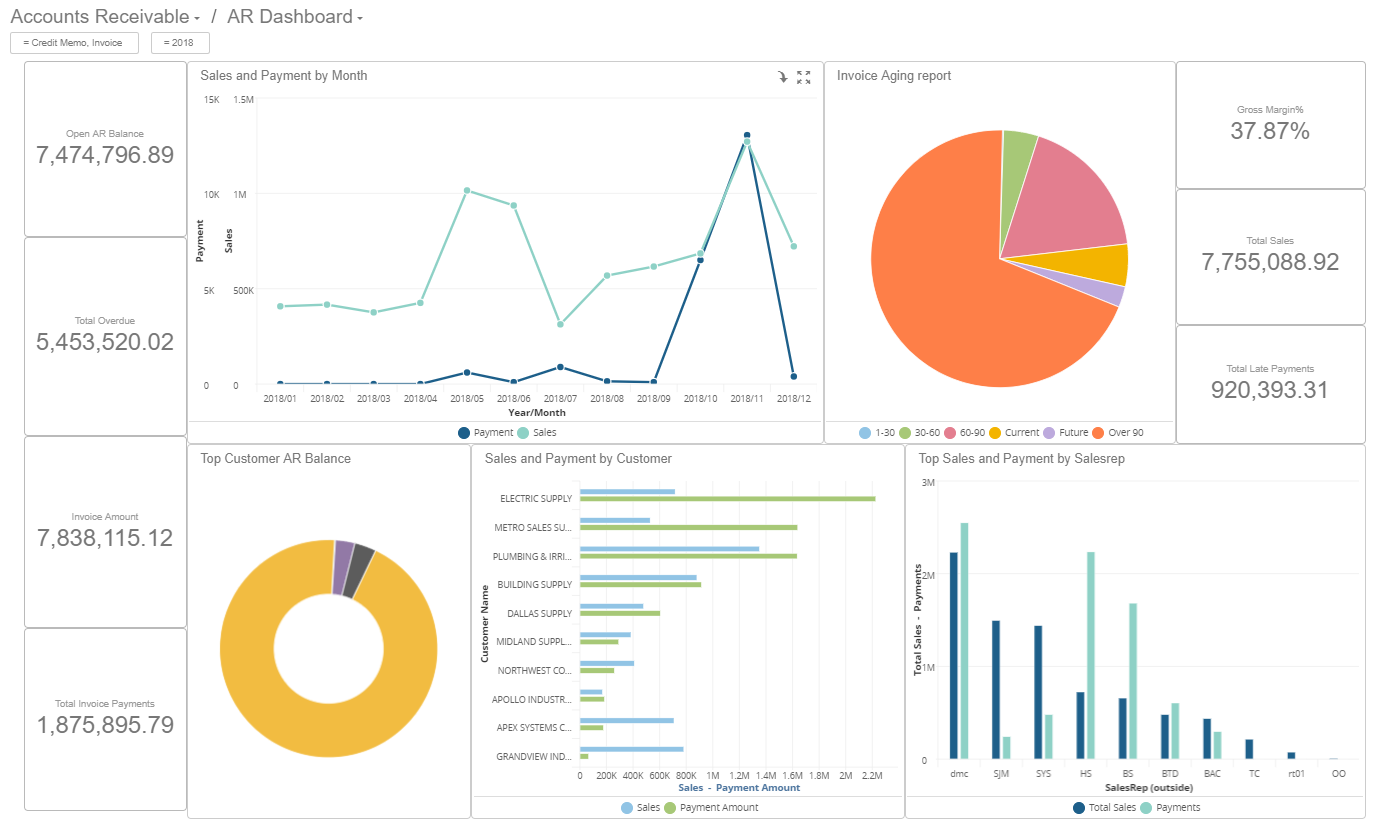Click the Gross Margin% value

1270,130
